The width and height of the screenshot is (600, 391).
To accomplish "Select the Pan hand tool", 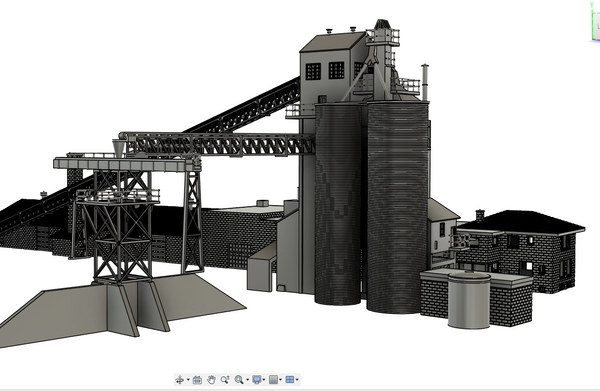I will (x=211, y=380).
